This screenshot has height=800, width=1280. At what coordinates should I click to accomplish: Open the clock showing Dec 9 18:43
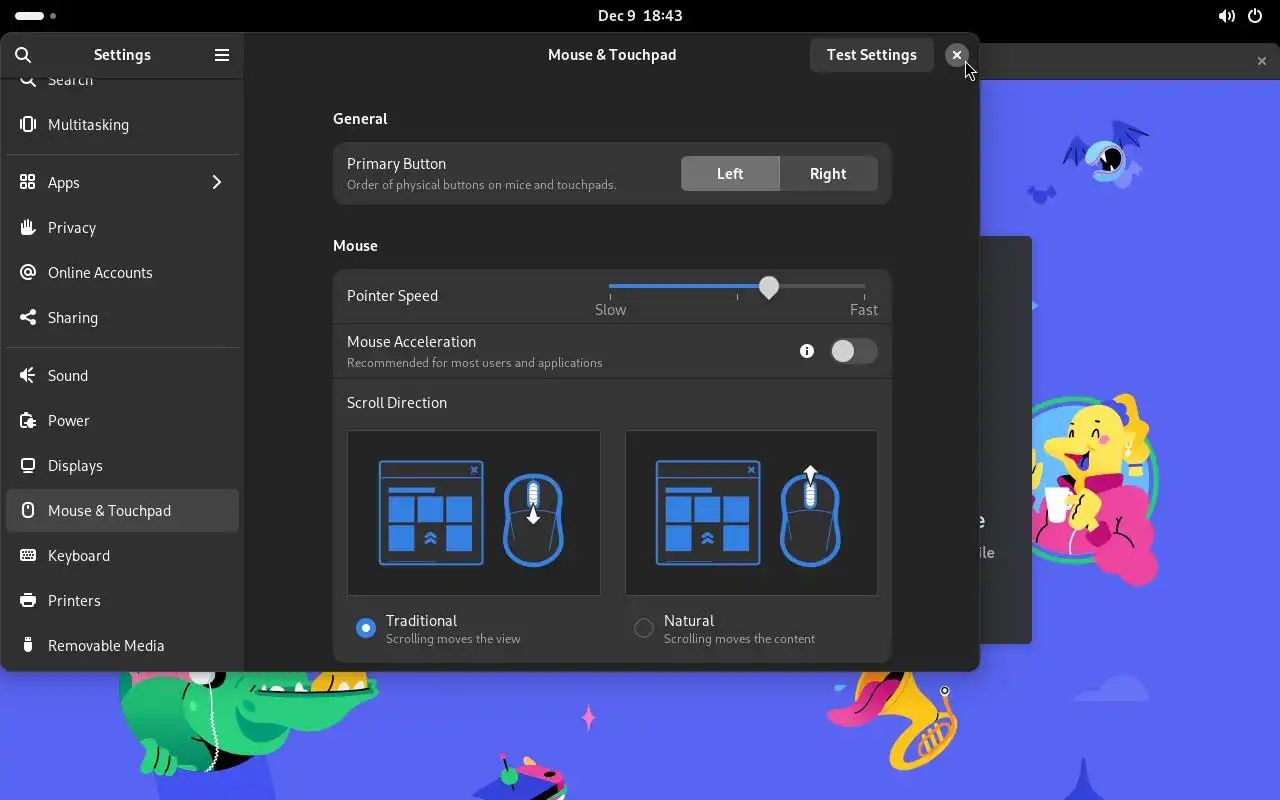[640, 16]
